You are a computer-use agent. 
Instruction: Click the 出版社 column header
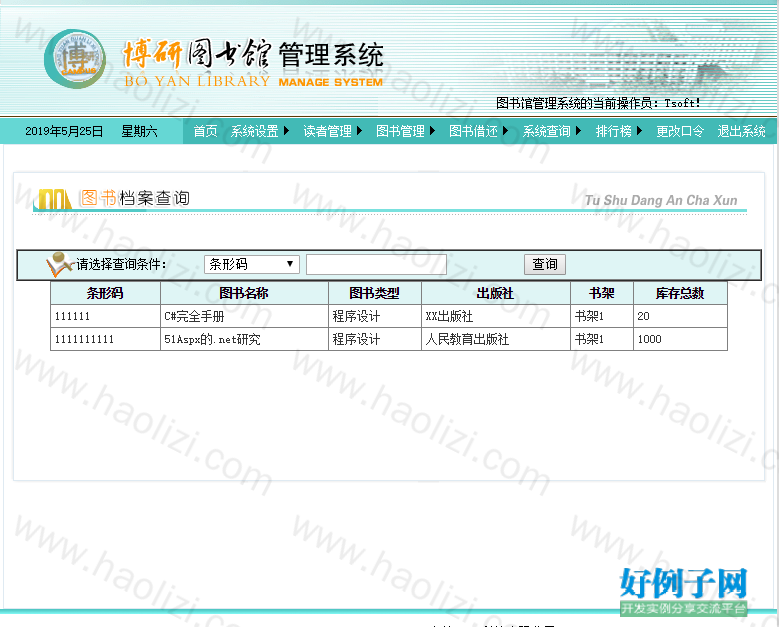(495, 293)
